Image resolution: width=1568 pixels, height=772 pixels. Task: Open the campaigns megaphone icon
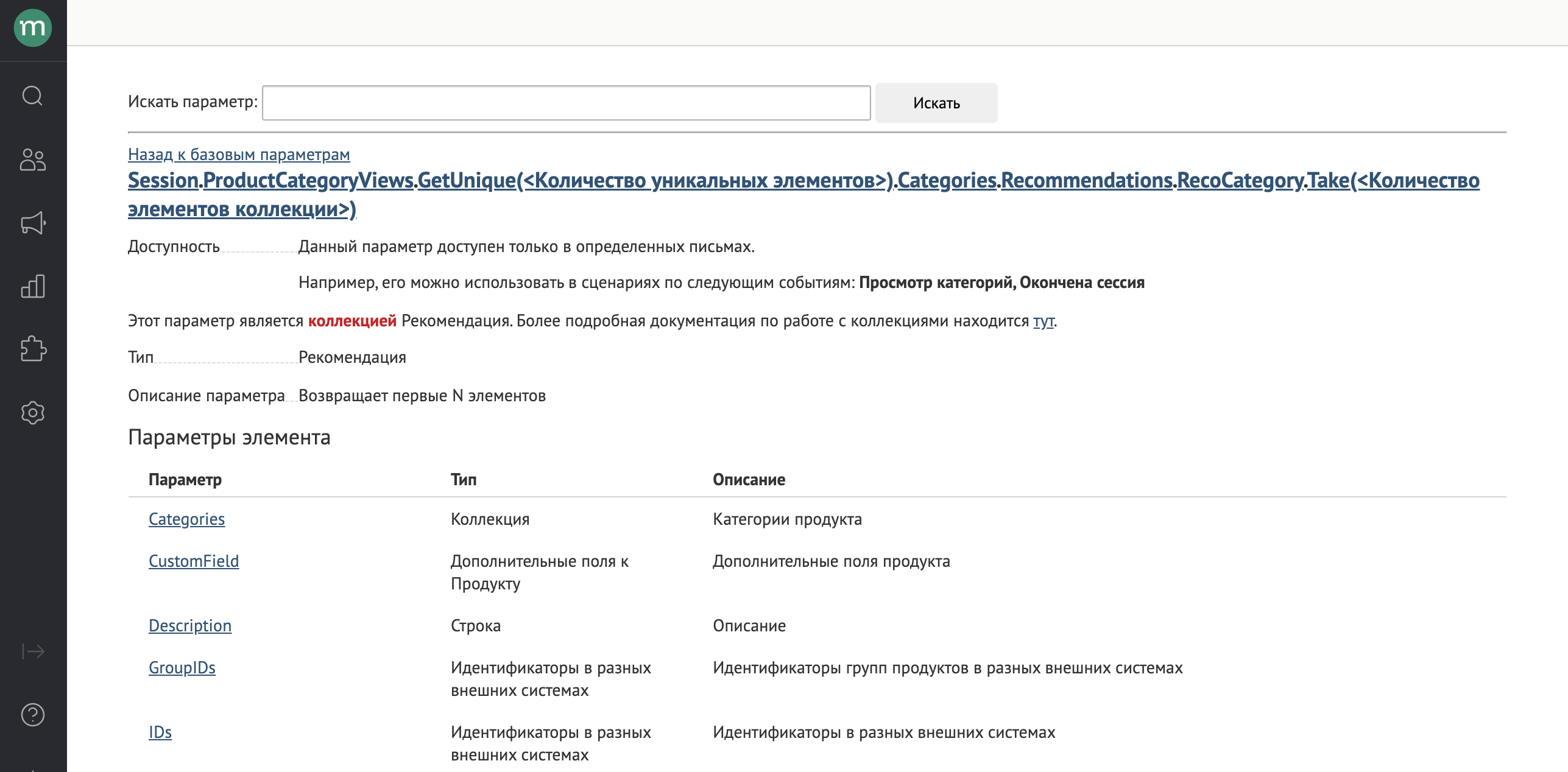pos(33,223)
